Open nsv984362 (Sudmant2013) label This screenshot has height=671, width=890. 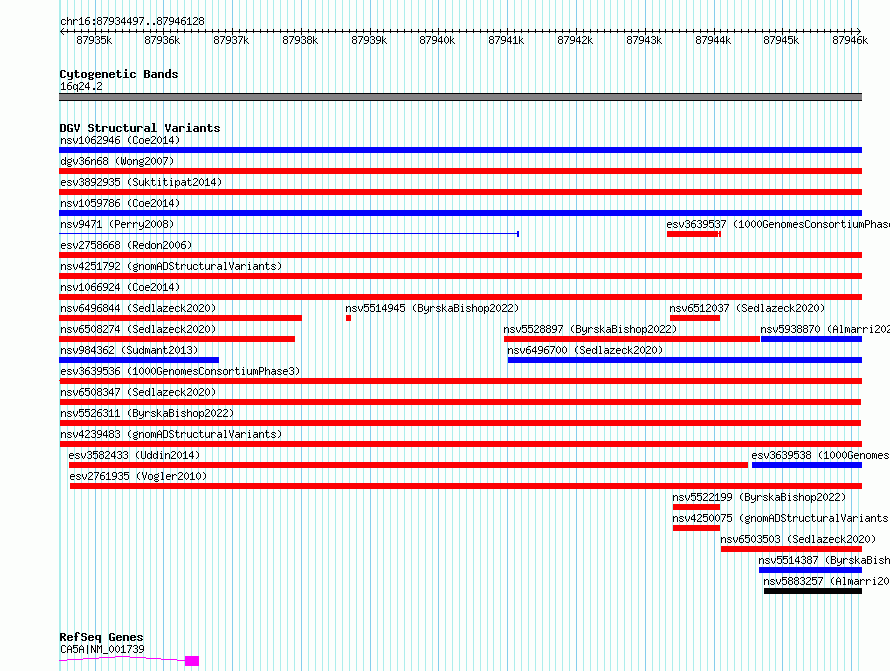[129, 350]
